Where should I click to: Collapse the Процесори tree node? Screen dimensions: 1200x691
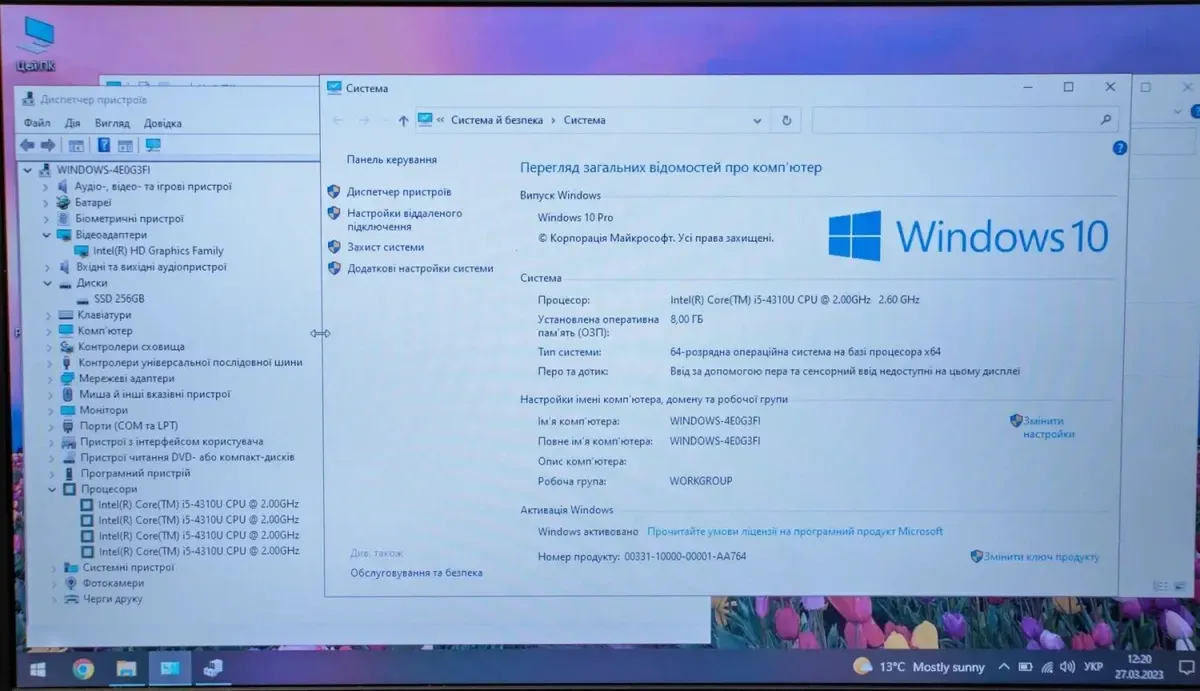(53, 489)
